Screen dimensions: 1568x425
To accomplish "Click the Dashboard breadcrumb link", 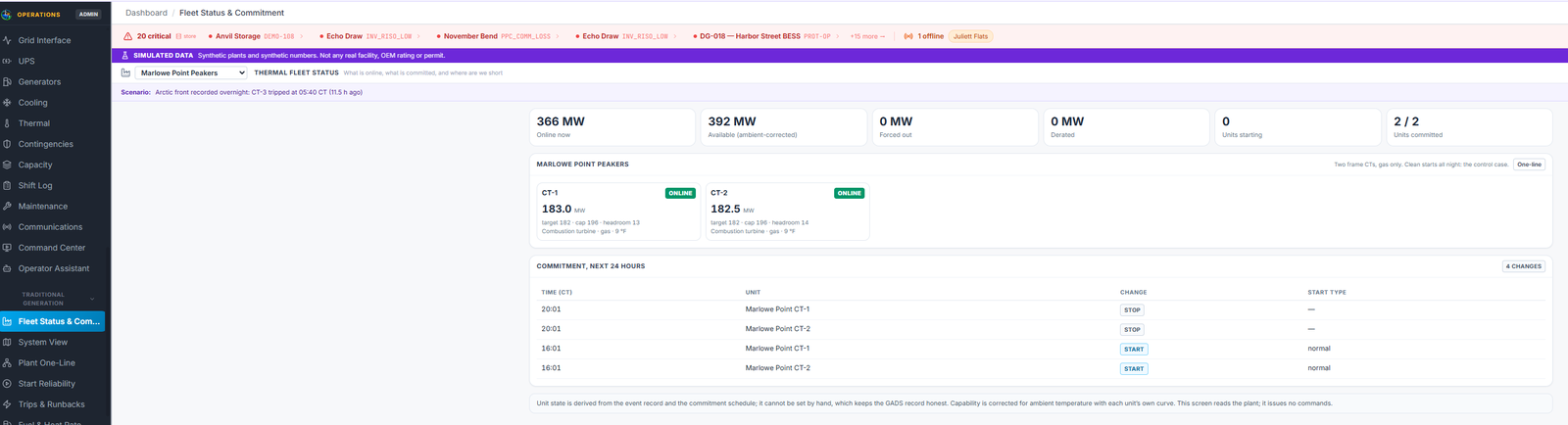I will pyautogui.click(x=146, y=13).
